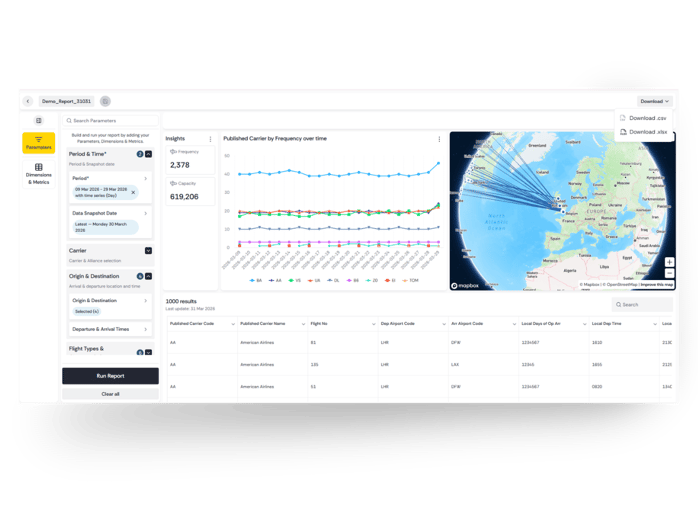Image resolution: width=698 pixels, height=524 pixels.
Task: Toggle the AA series in the chart legend
Action: tap(275, 281)
